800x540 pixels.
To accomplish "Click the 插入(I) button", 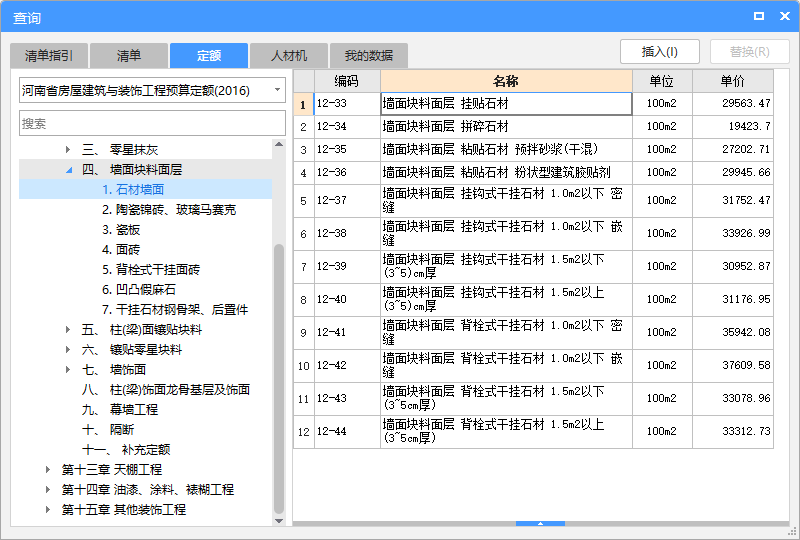I will tap(659, 52).
